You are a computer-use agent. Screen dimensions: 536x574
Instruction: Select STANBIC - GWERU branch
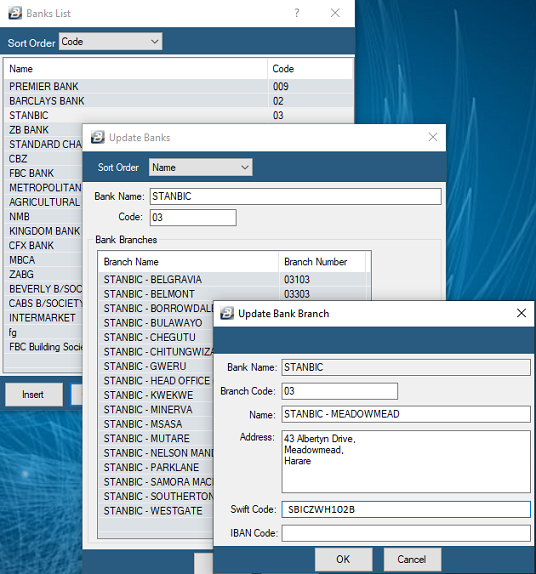tap(156, 366)
